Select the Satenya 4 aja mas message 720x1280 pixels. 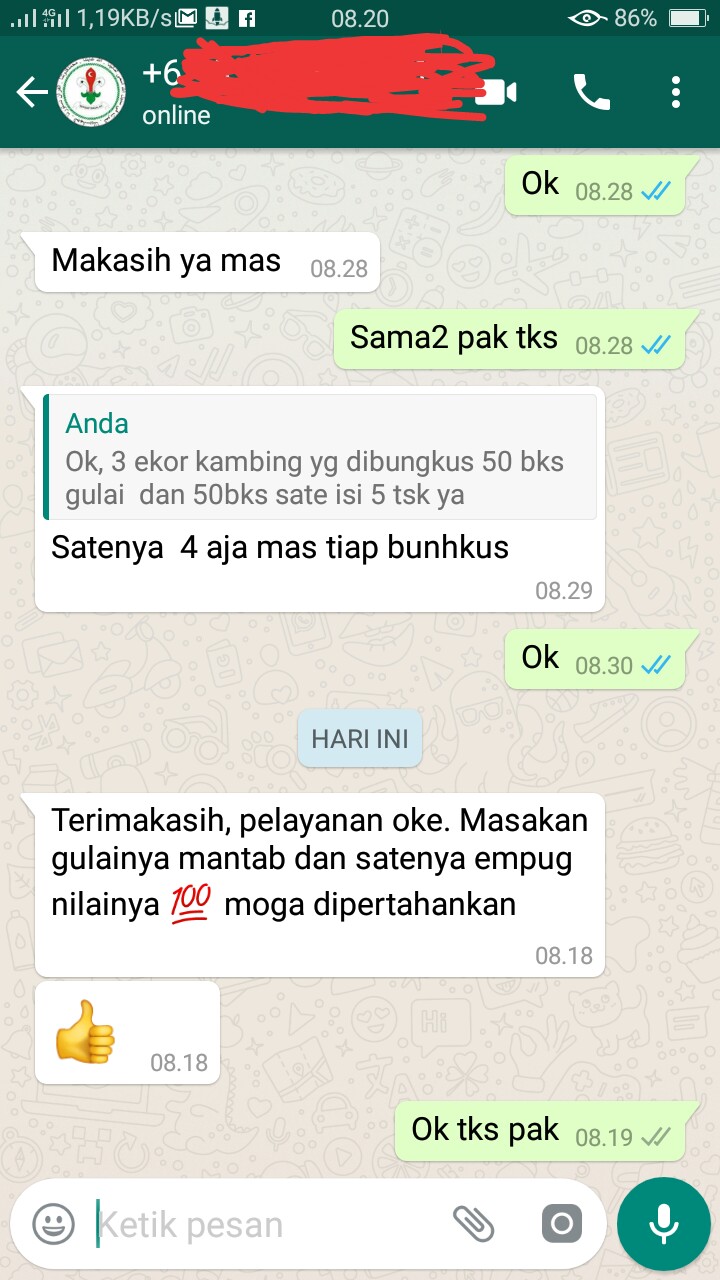coord(320,498)
